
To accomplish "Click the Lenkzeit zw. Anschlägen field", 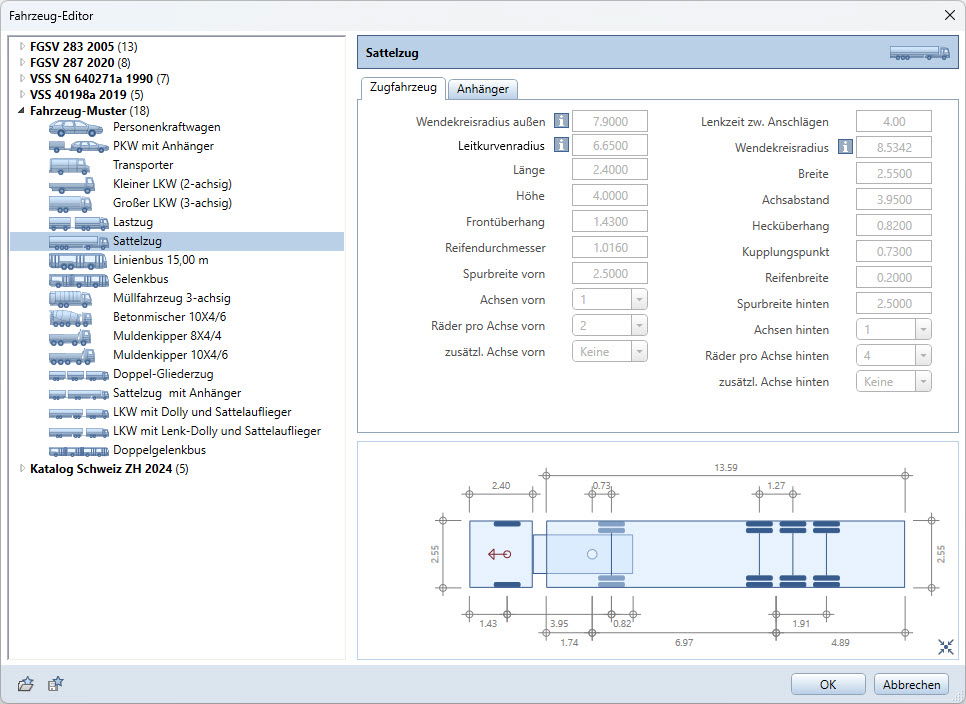I will pyautogui.click(x=894, y=121).
